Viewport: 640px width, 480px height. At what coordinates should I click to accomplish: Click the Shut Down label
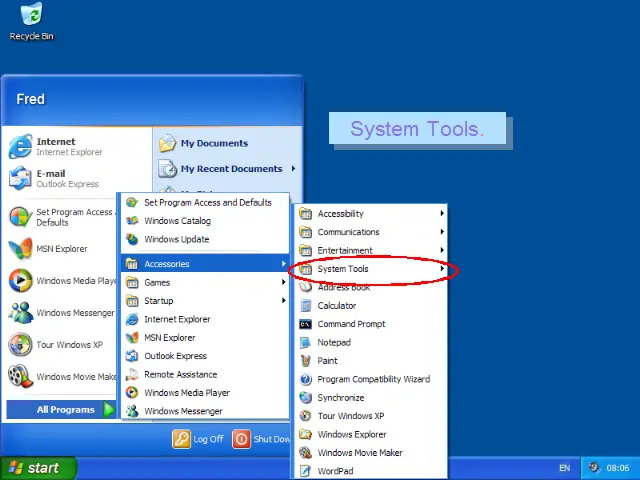click(271, 439)
